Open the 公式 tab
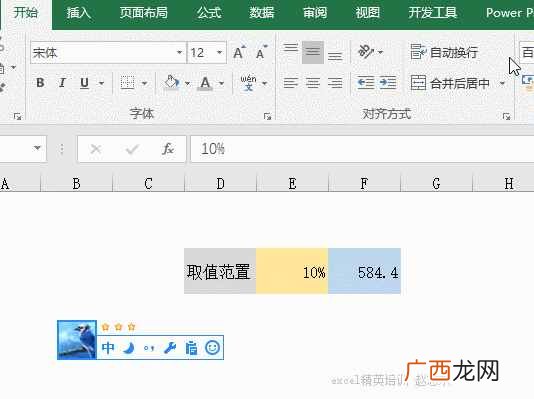 (x=209, y=13)
